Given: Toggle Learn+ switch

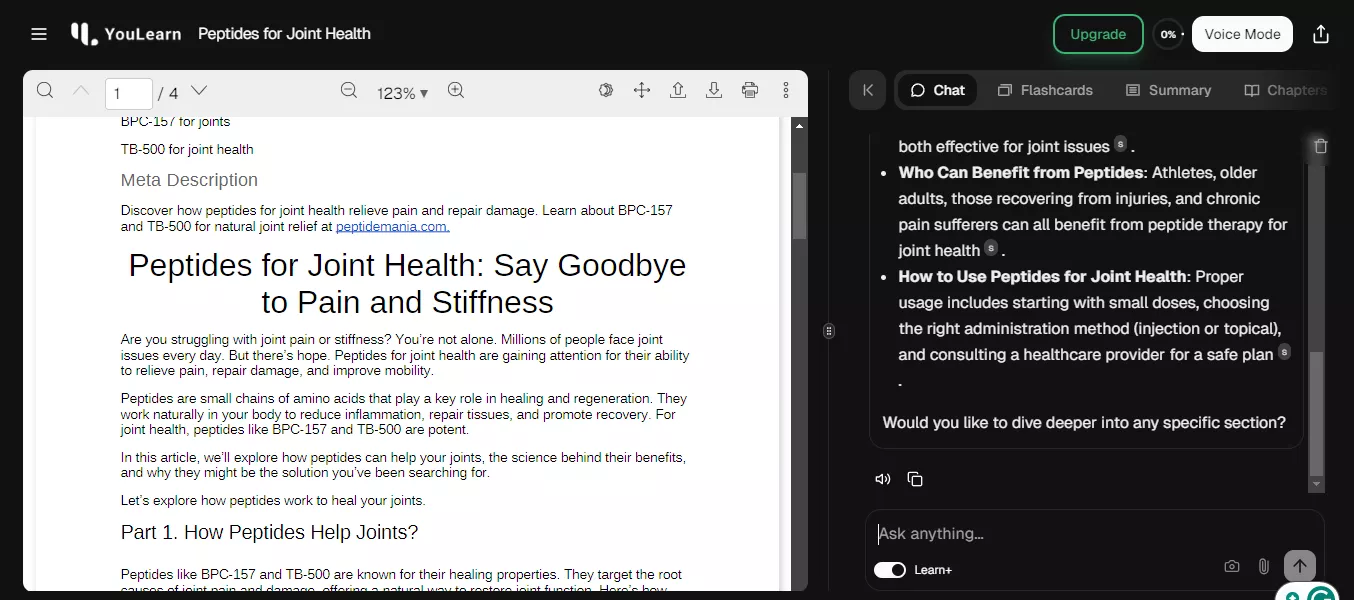Looking at the screenshot, I should pyautogui.click(x=890, y=570).
